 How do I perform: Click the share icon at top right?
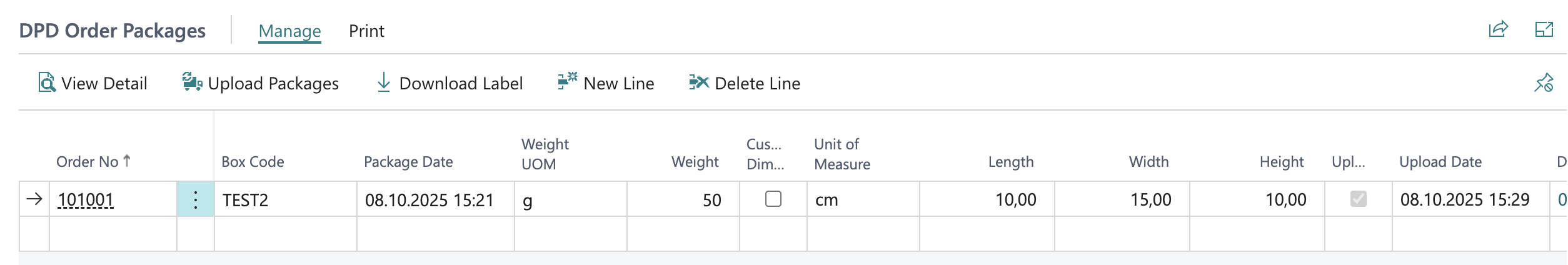1498,29
